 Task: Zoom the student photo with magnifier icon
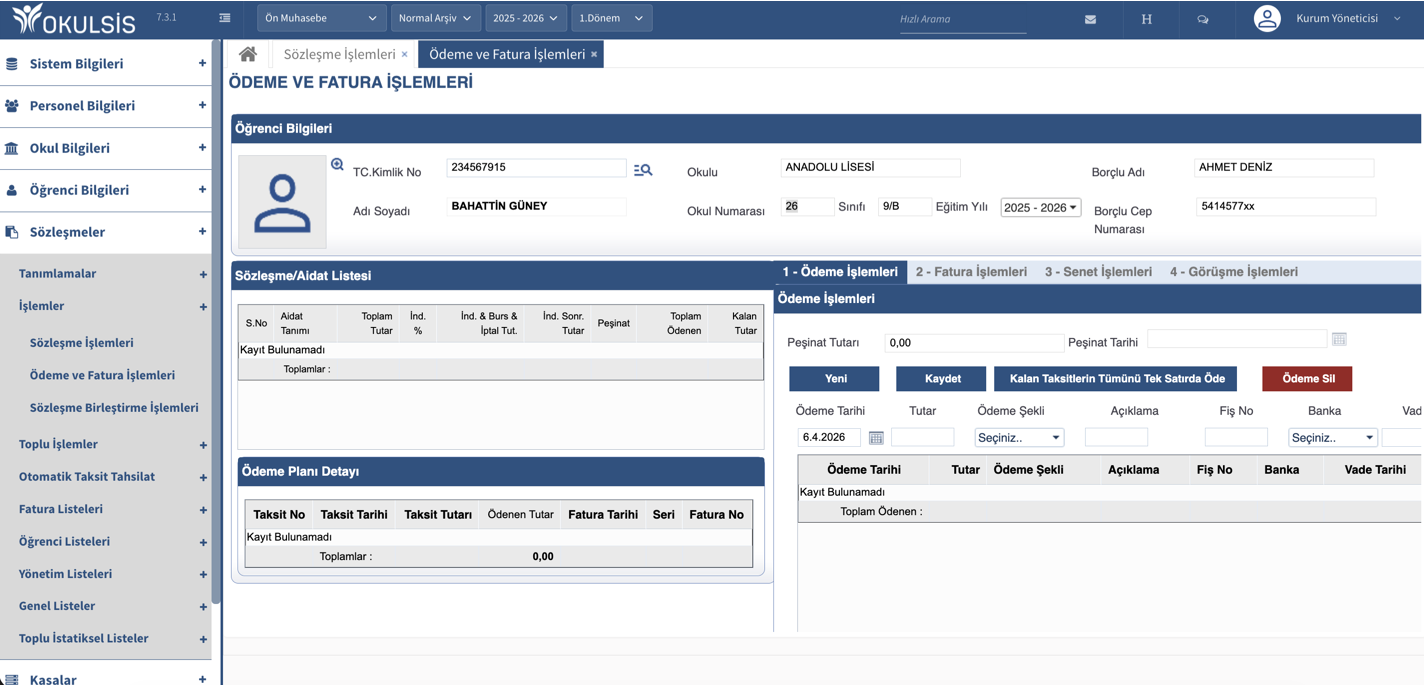[x=337, y=165]
